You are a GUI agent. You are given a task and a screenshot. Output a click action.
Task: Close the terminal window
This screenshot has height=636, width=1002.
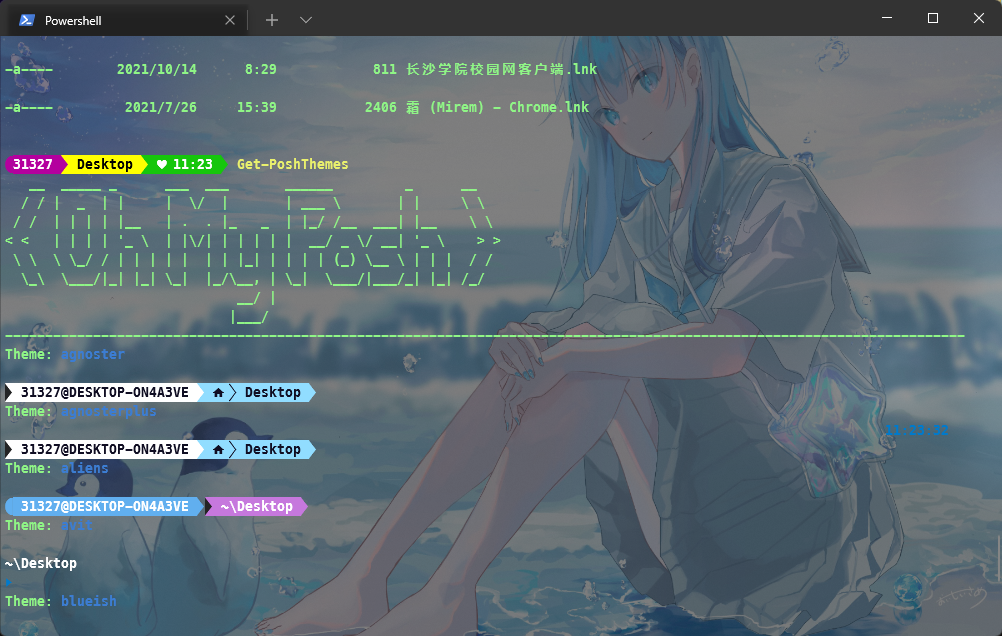click(x=978, y=18)
